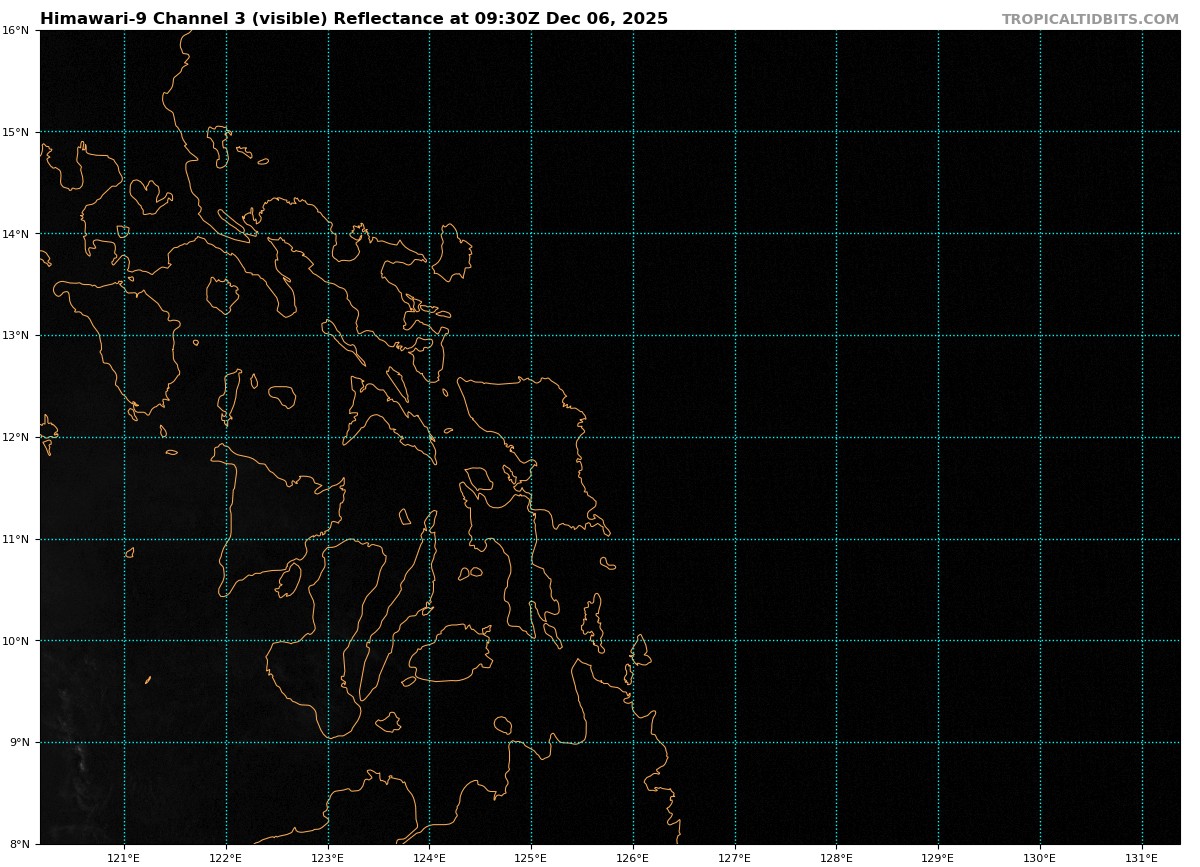Click the 10°N latitude axis label
This screenshot has width=1200, height=867.
pyautogui.click(x=15, y=641)
